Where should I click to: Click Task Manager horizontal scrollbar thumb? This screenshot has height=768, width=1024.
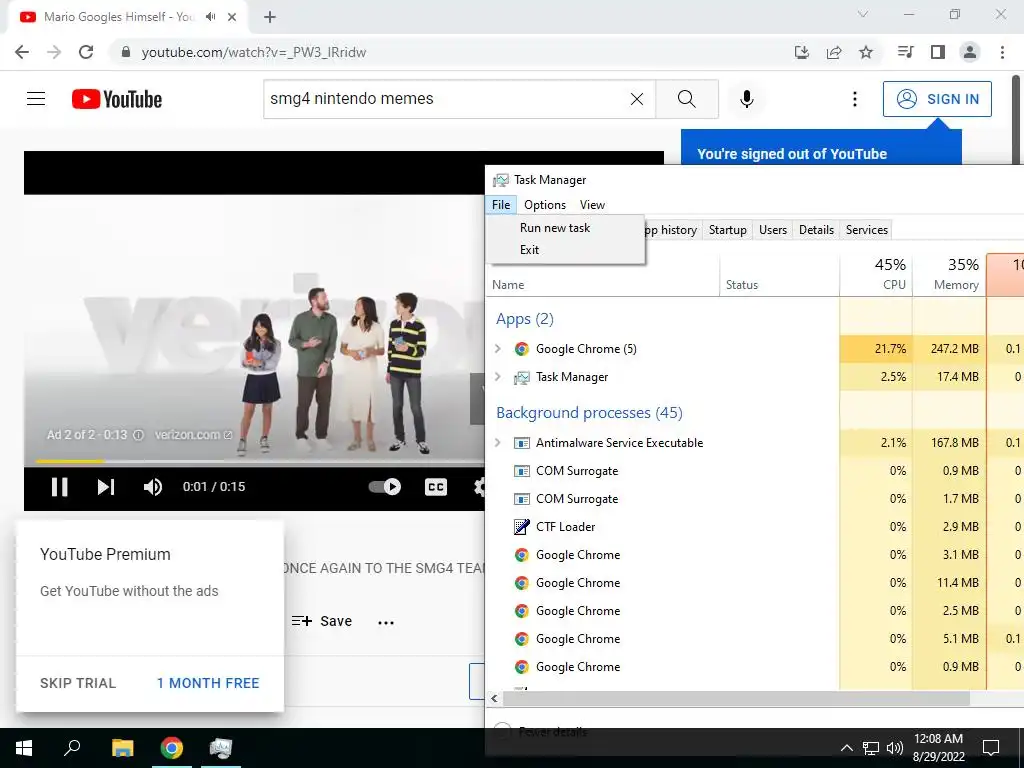(737, 699)
